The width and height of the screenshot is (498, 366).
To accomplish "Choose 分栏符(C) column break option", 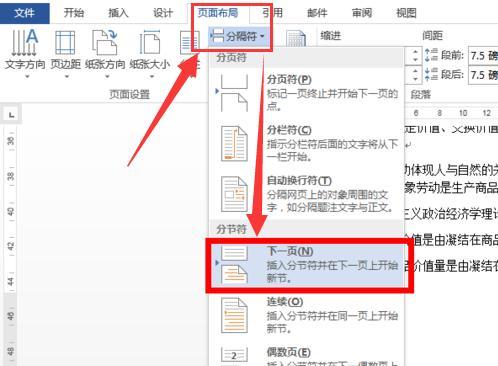I will point(306,143).
